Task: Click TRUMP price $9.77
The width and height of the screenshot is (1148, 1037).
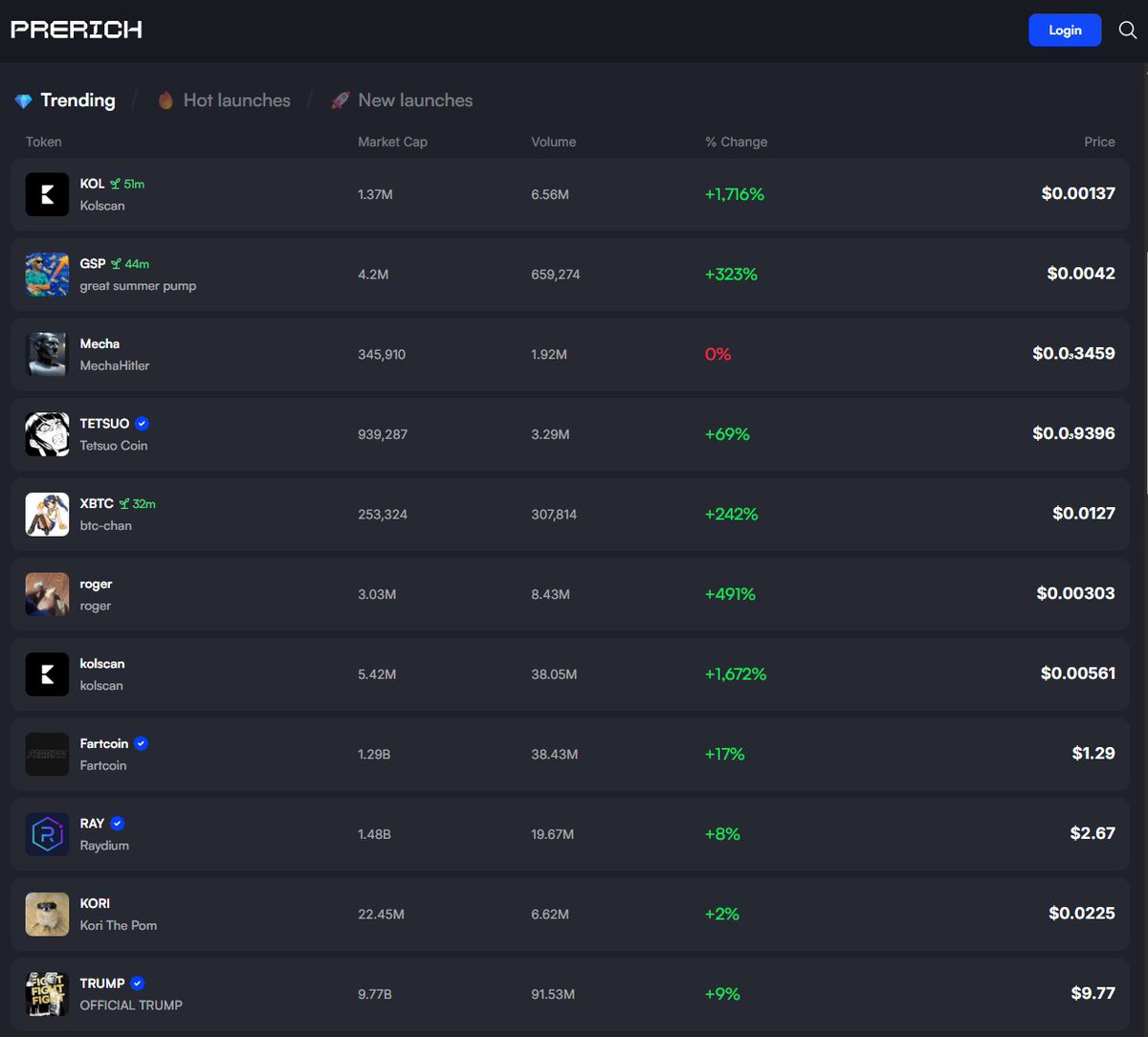Action: click(1093, 993)
